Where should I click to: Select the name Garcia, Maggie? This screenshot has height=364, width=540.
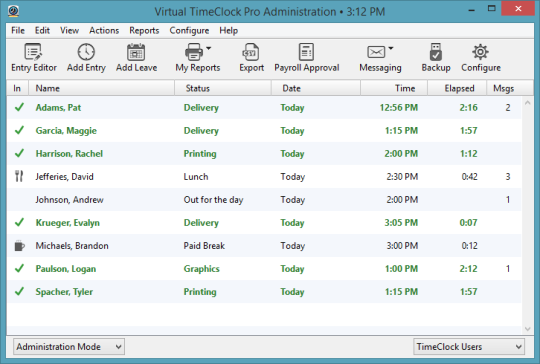pos(66,131)
